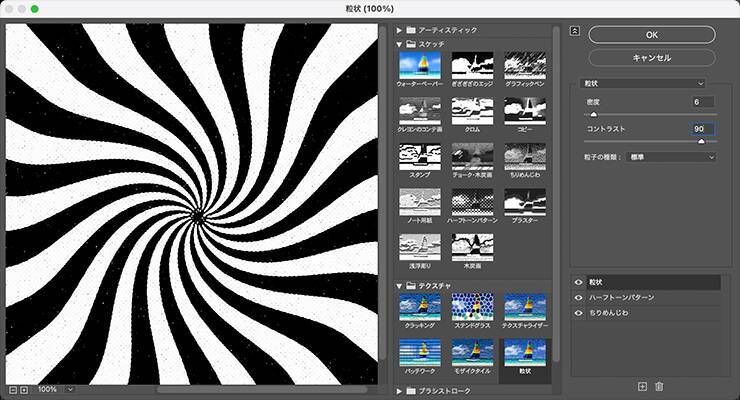The image size is (740, 400).
Task: Open the 粒状 filter selection dropdown
Action: click(646, 83)
